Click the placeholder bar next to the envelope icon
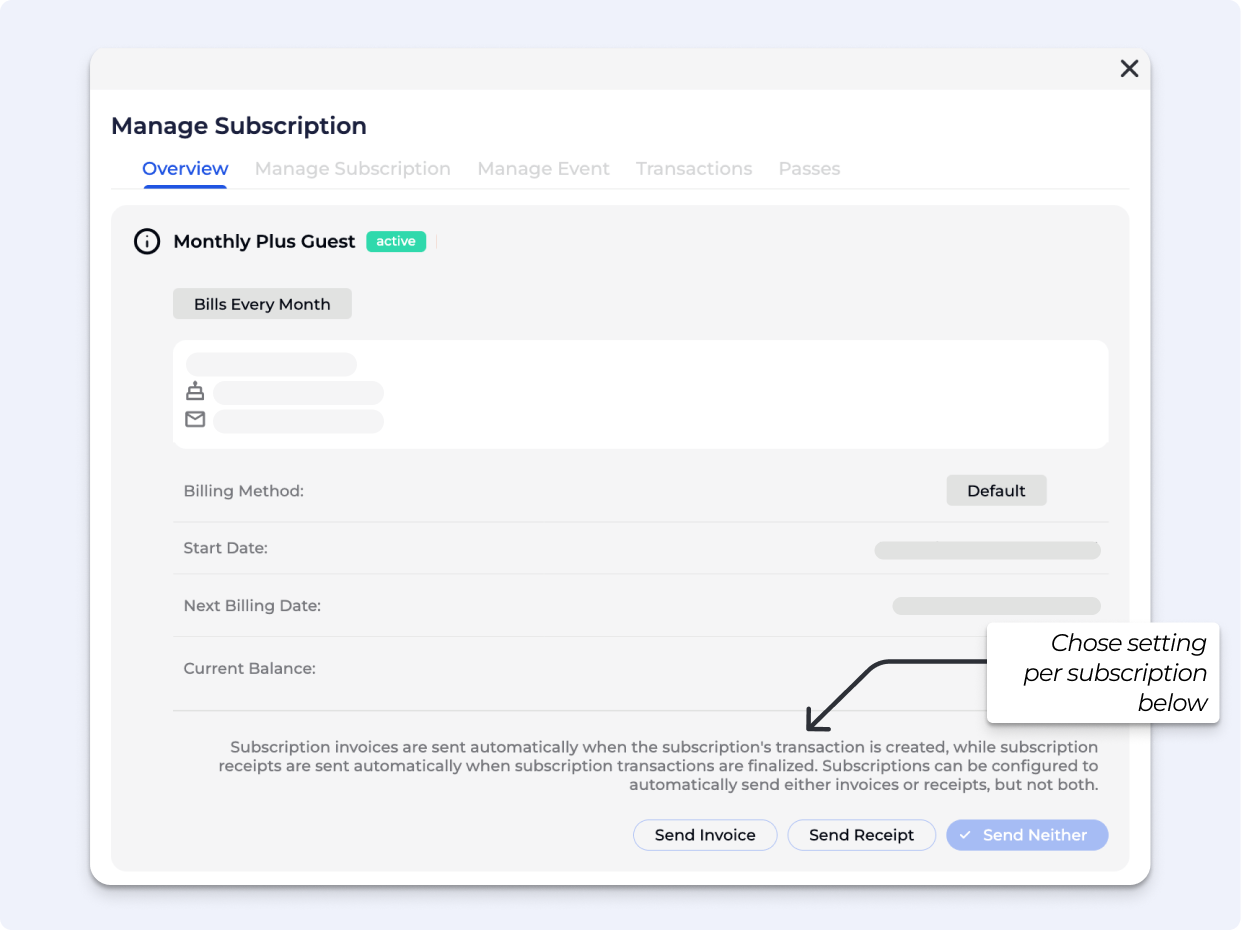 [x=298, y=421]
